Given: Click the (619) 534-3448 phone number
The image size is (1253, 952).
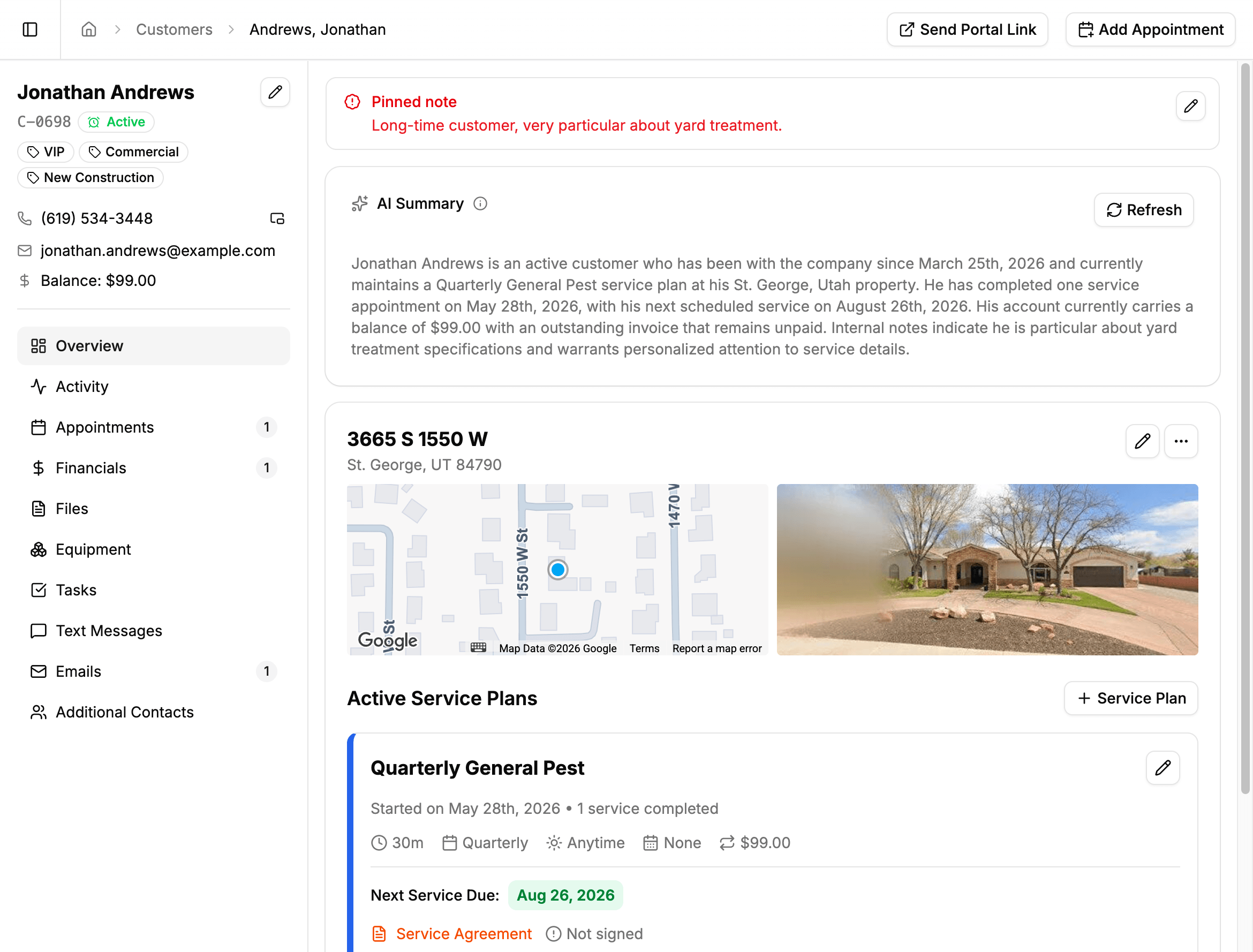Looking at the screenshot, I should click(x=97, y=218).
